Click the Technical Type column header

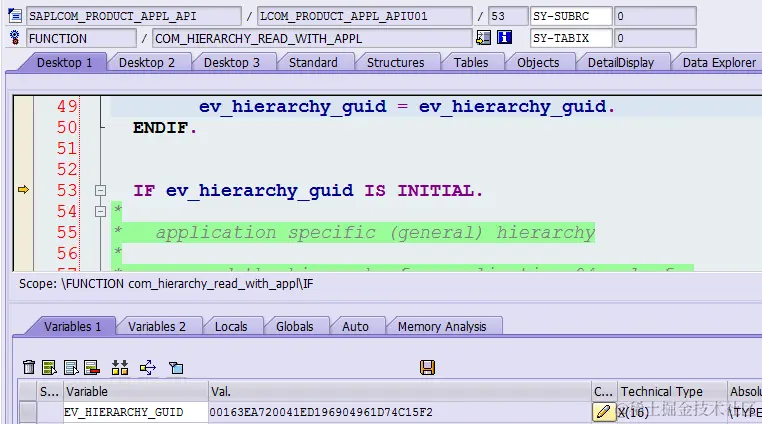672,391
